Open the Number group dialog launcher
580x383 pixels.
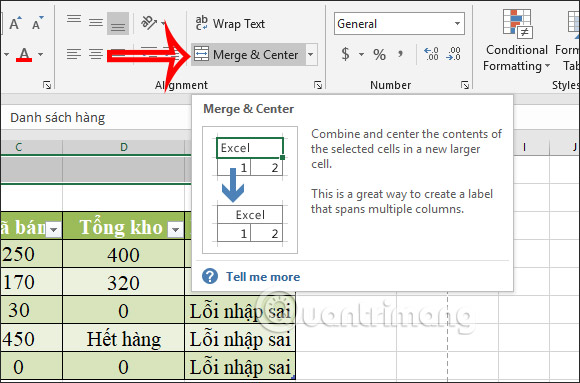pos(465,85)
